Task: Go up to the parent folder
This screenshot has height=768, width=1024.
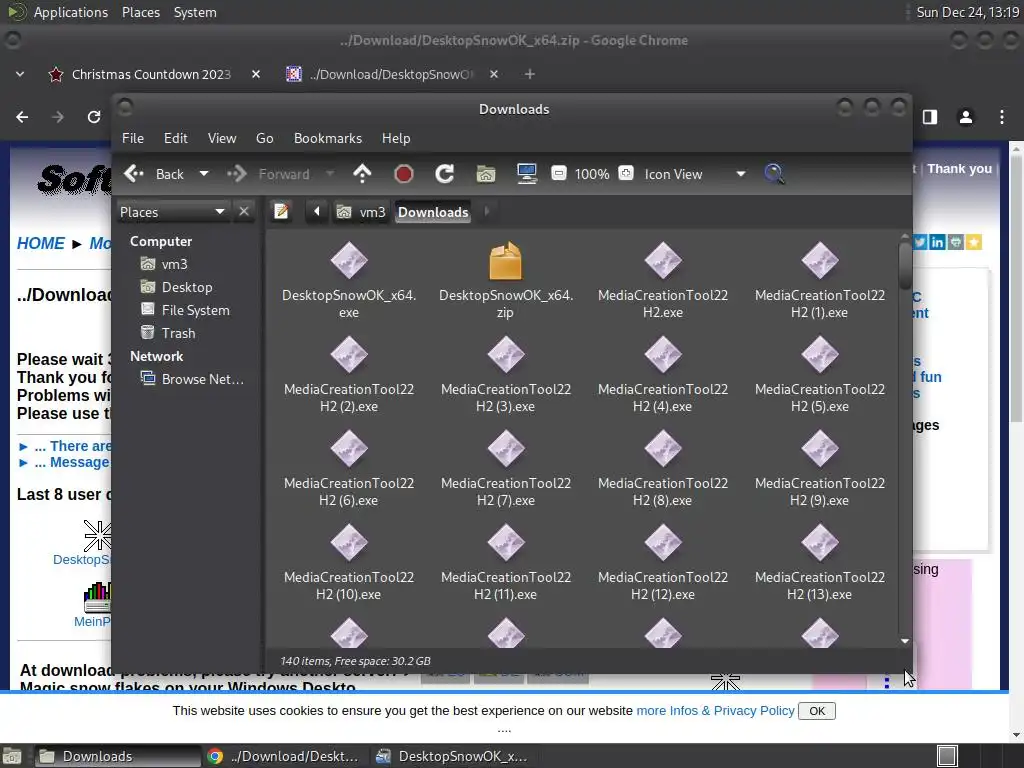Action: [362, 174]
